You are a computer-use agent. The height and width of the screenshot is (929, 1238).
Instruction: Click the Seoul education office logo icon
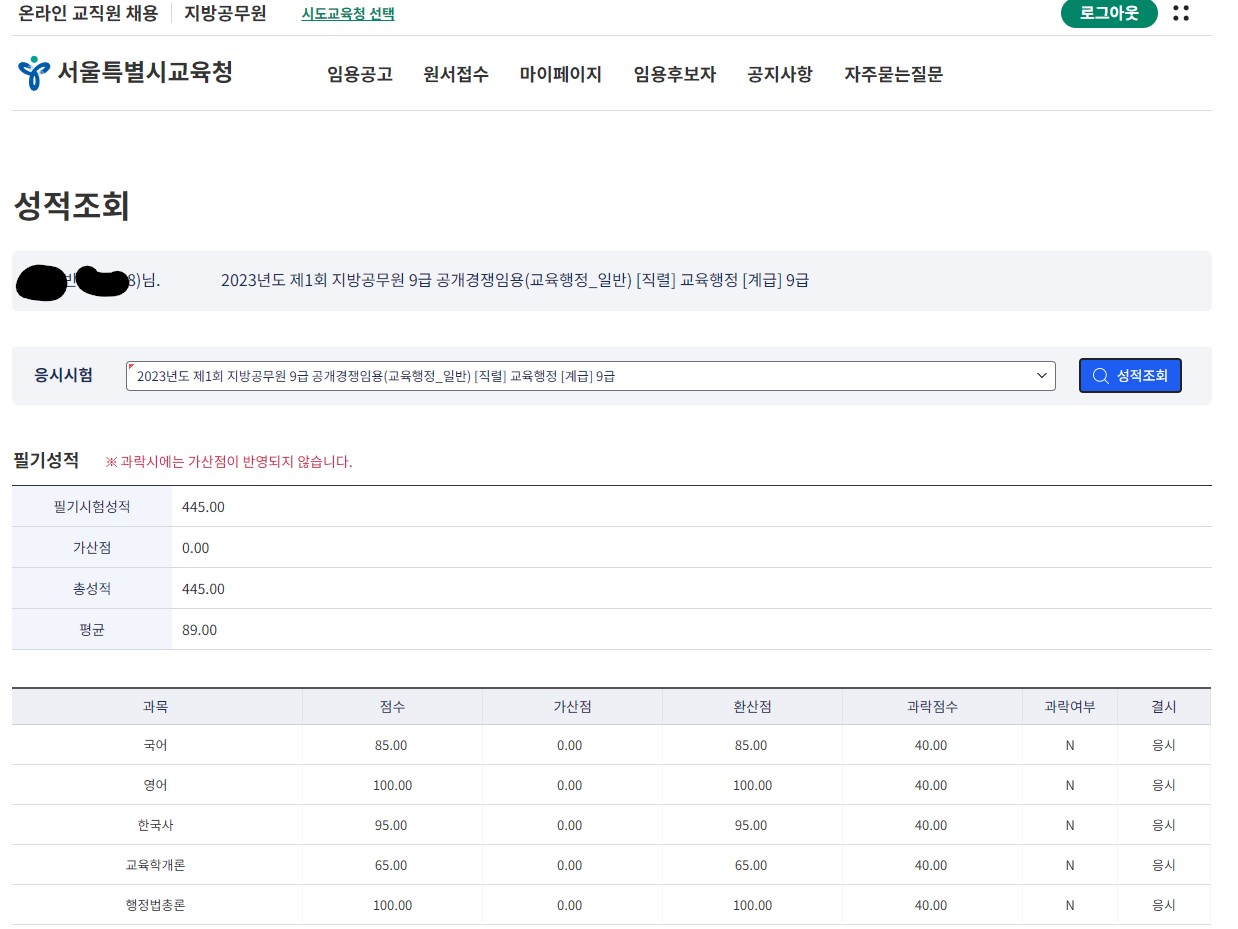point(33,73)
